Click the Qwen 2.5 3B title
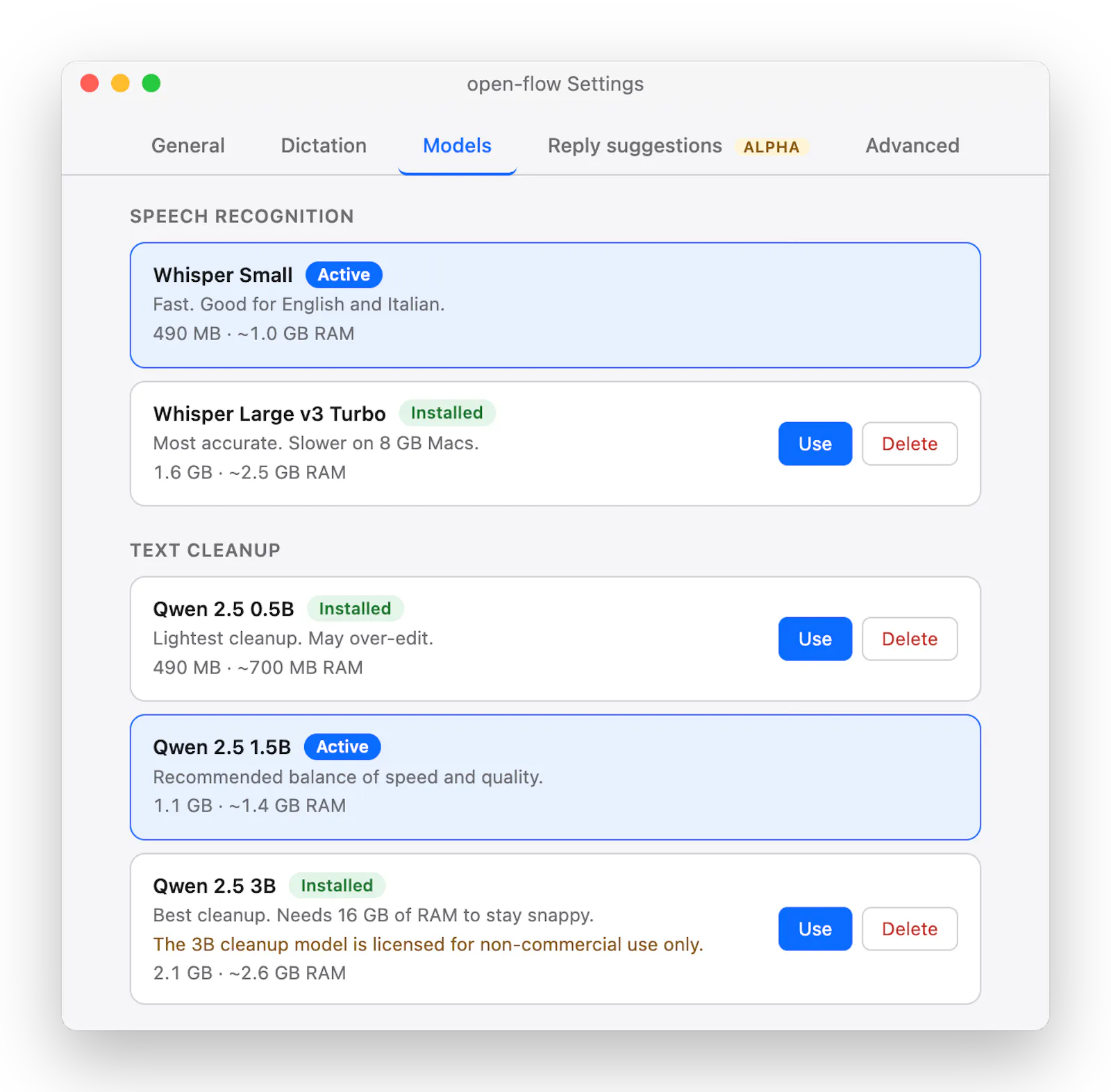 [215, 887]
